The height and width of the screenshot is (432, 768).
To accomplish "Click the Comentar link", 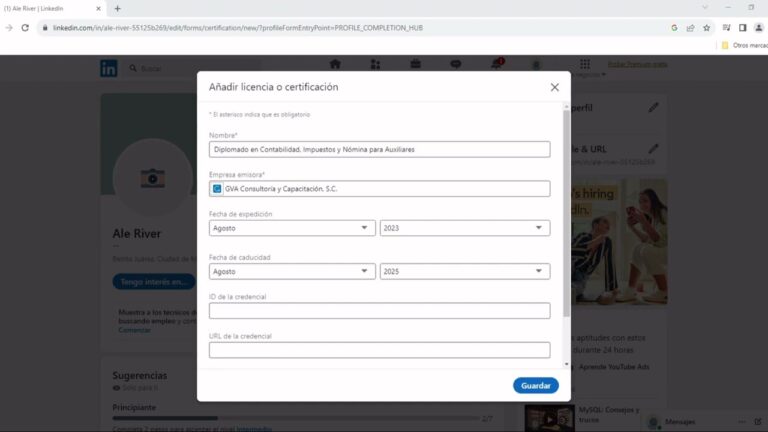I will (x=134, y=330).
